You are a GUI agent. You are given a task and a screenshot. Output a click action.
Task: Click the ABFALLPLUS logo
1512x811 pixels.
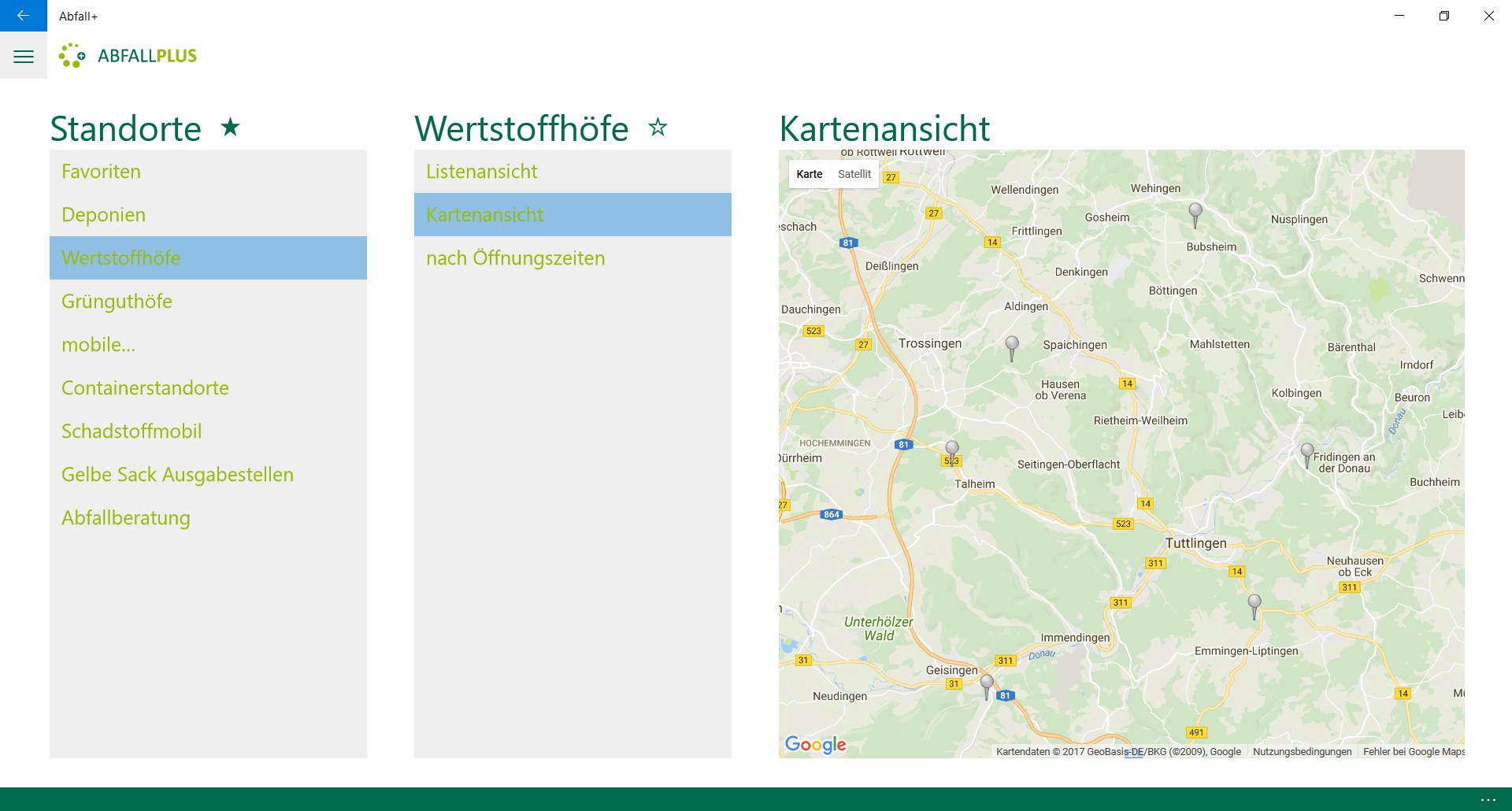128,56
